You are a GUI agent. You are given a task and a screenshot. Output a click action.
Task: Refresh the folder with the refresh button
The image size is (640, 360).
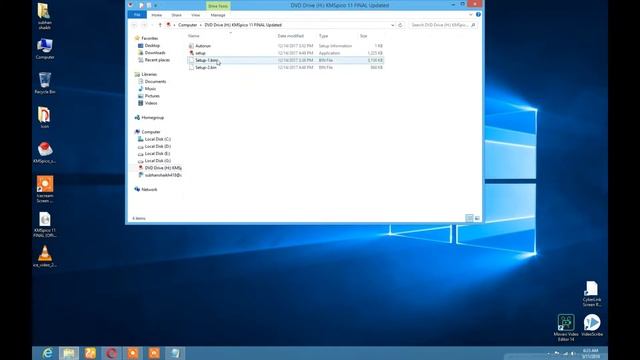click(x=400, y=25)
